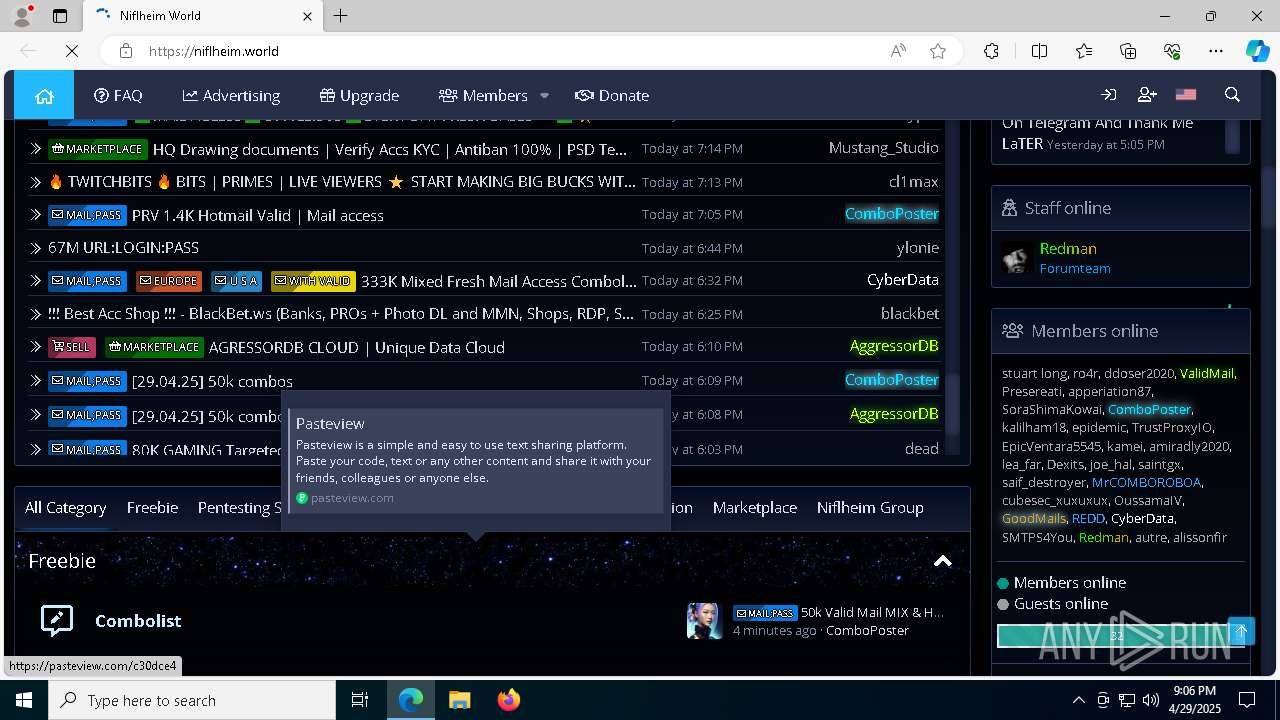Select the Niflheim Group tab

point(870,507)
